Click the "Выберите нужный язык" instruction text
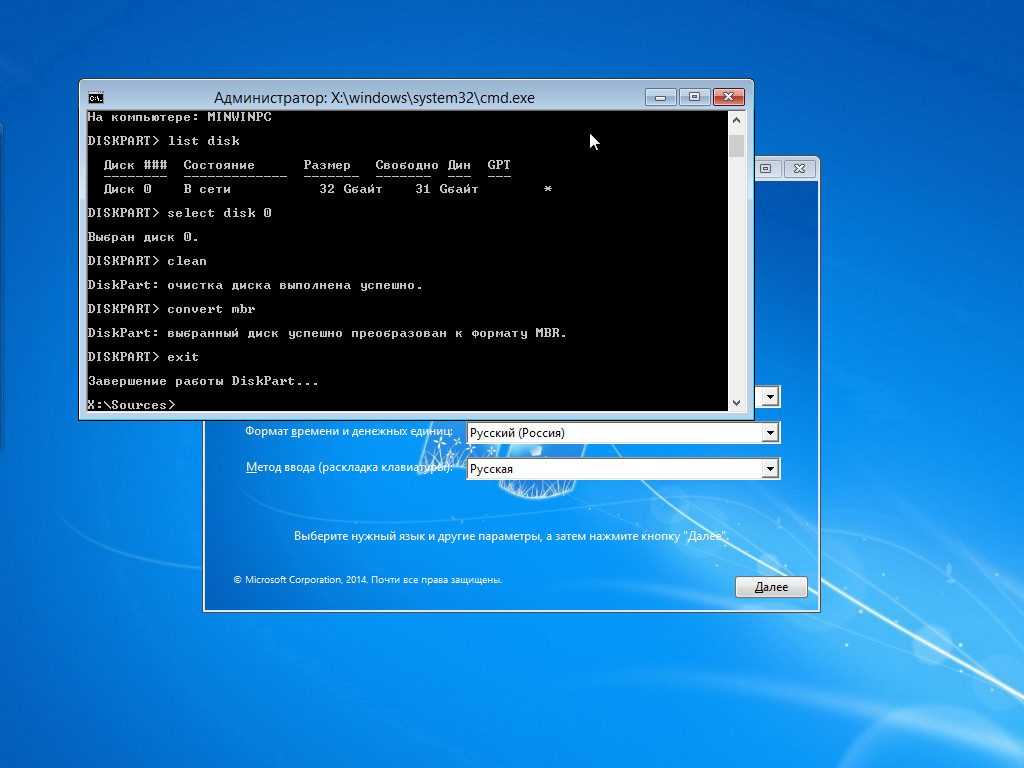The width and height of the screenshot is (1024, 768). 510,536
